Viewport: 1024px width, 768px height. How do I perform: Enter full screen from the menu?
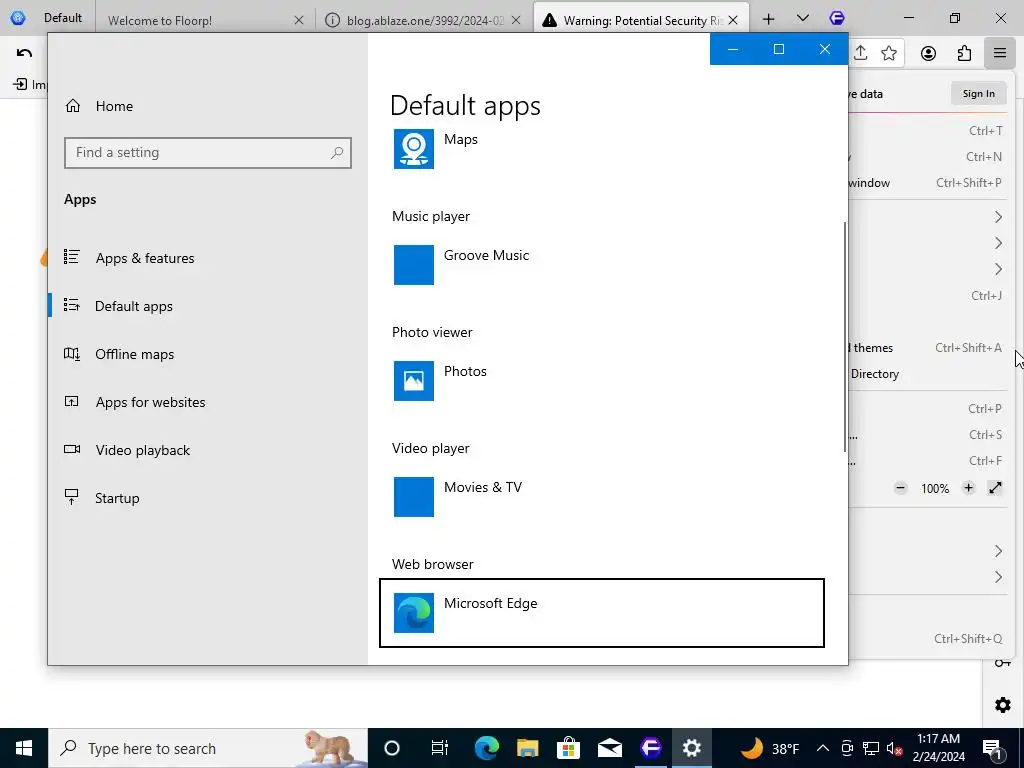(995, 488)
